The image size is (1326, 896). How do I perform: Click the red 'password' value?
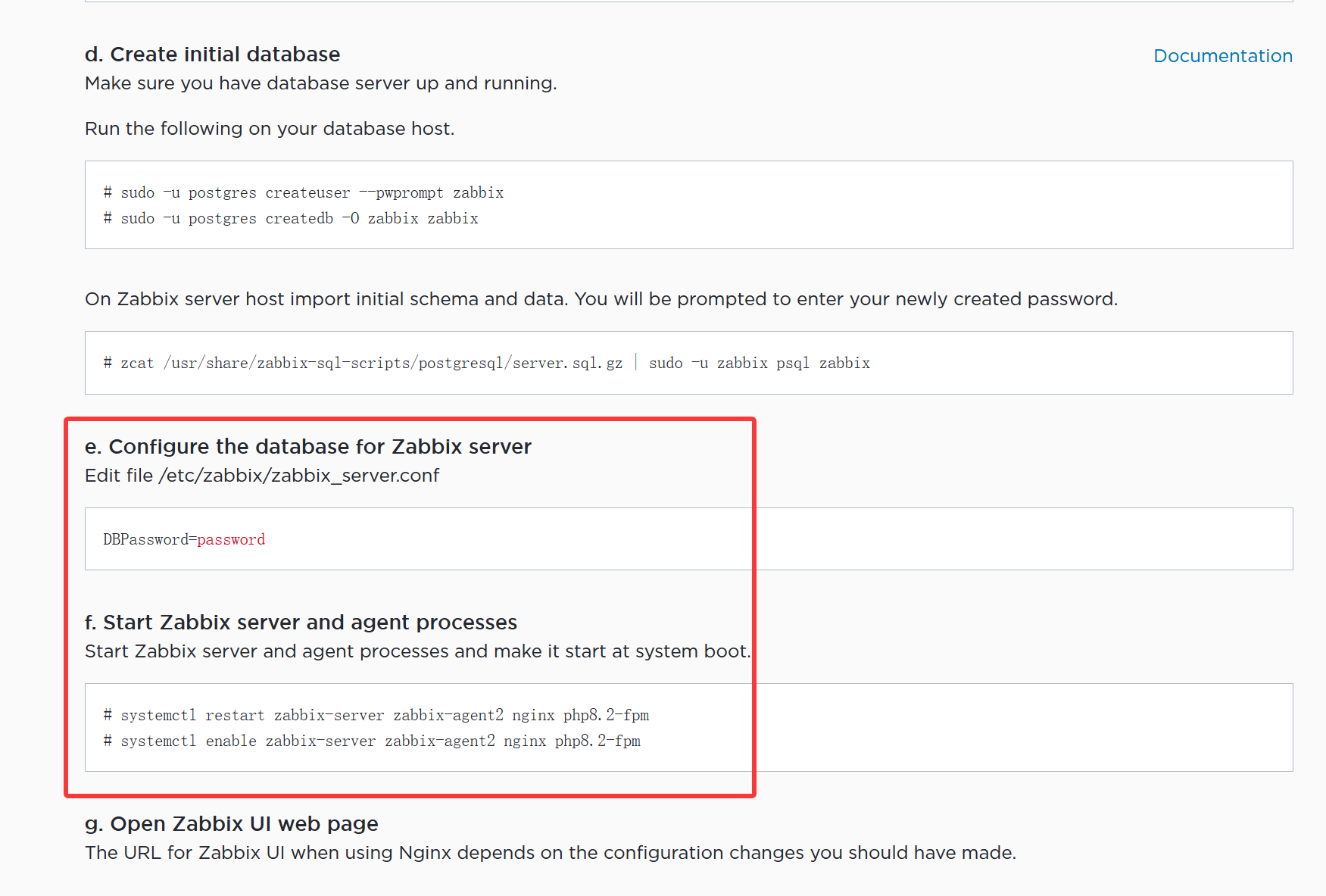pyautogui.click(x=231, y=540)
